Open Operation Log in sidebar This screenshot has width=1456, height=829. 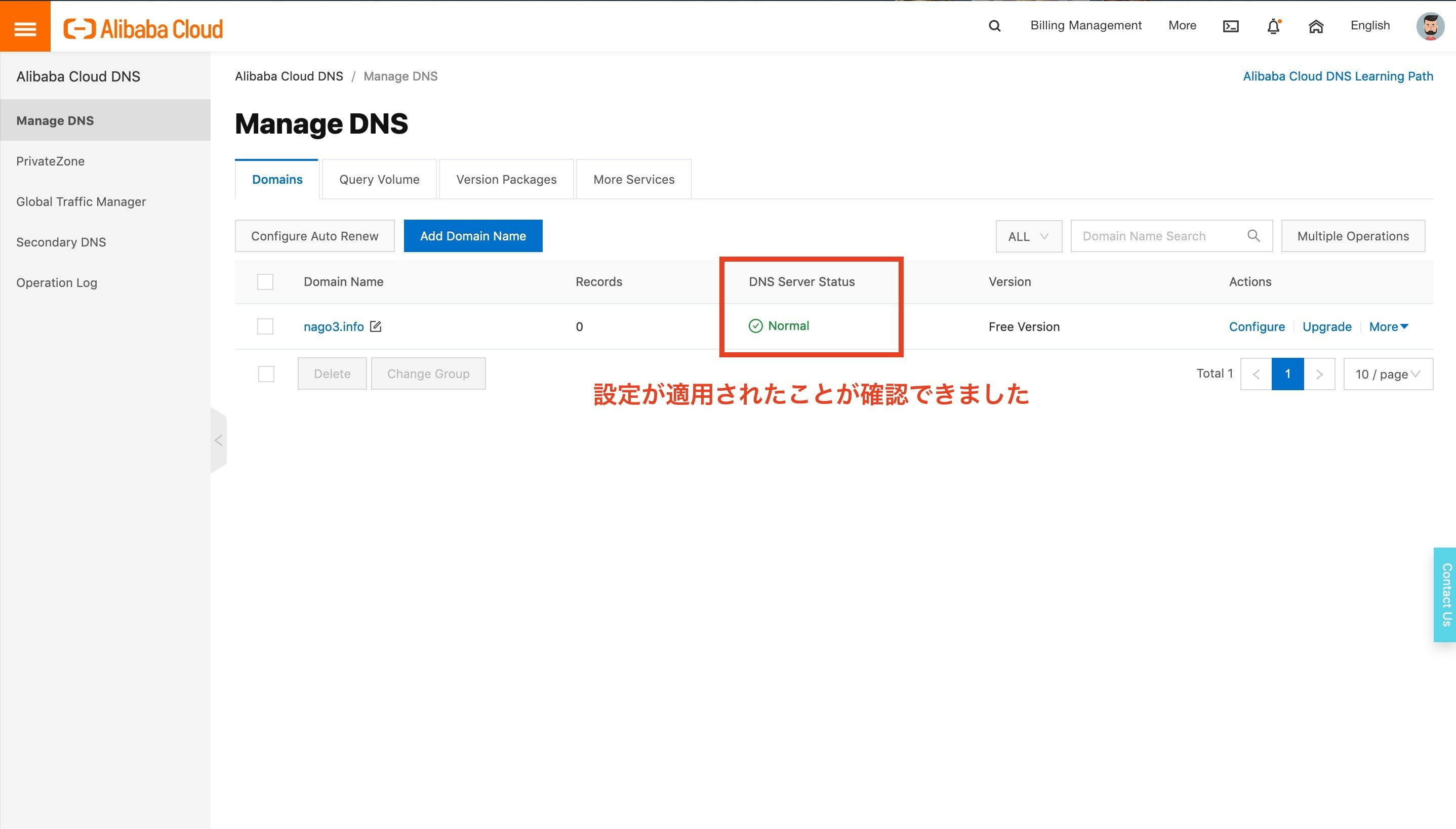coord(105,282)
